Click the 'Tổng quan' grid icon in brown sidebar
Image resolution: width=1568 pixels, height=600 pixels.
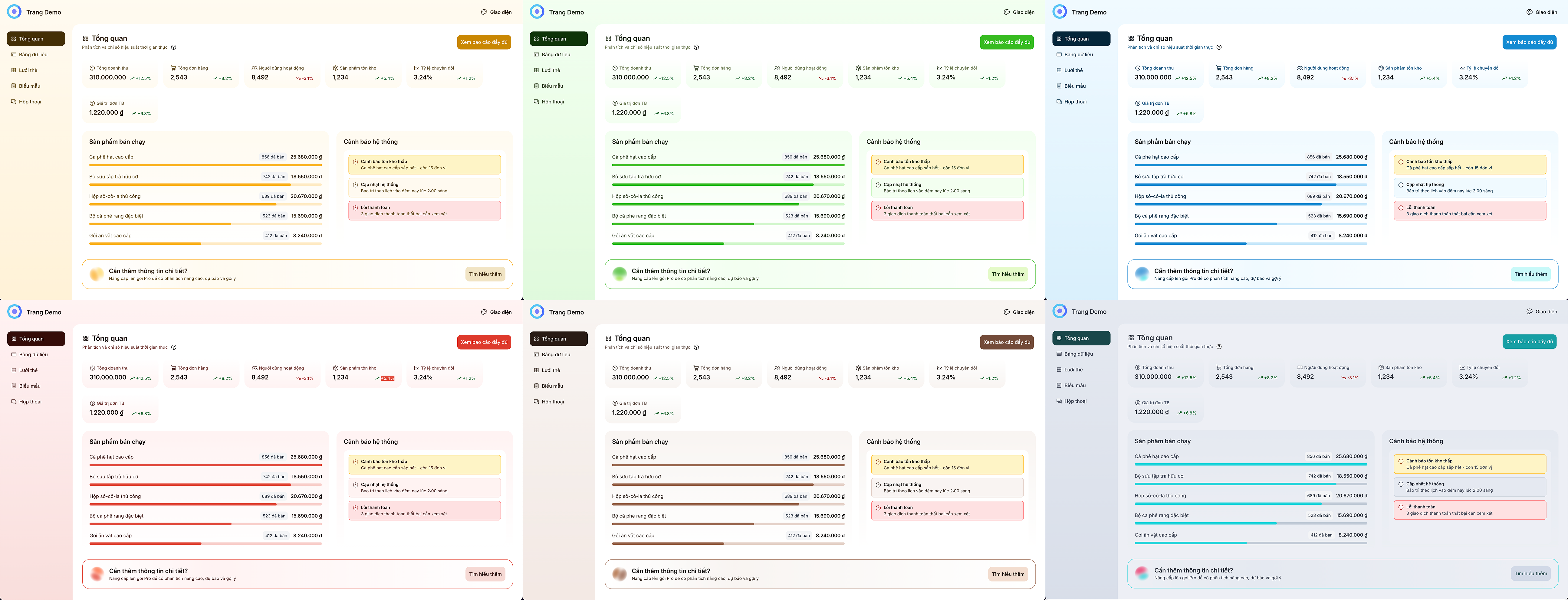tap(536, 339)
